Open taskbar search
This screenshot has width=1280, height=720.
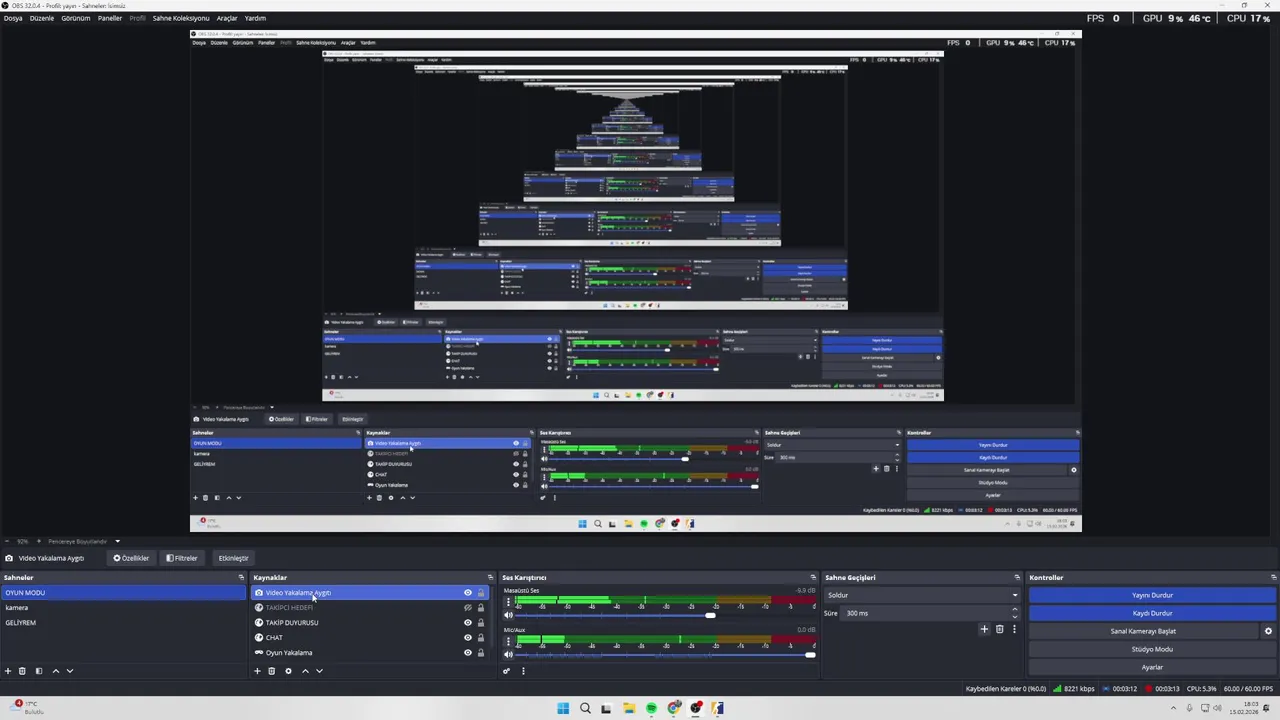tap(585, 708)
